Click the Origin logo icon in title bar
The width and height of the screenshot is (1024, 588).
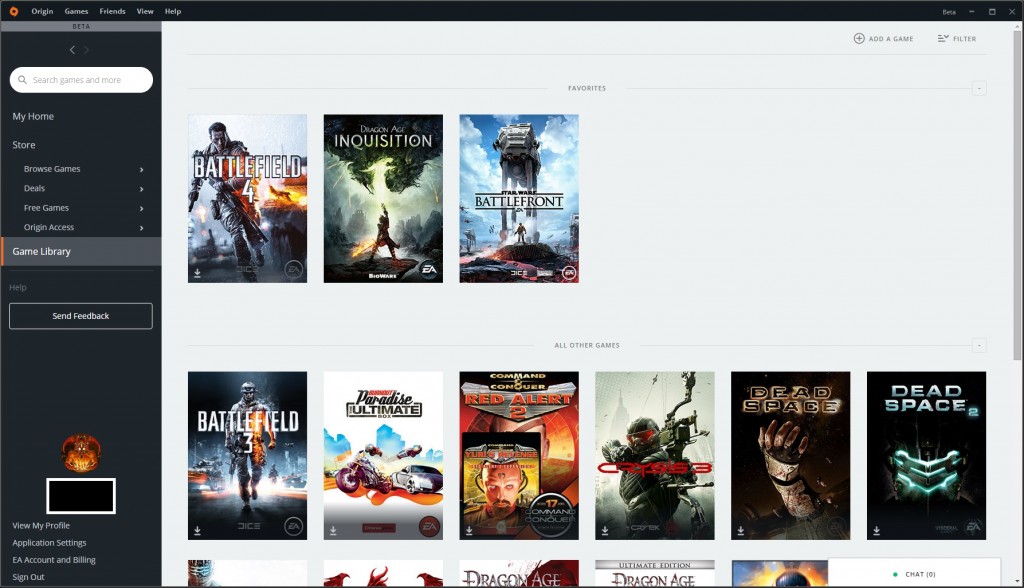pyautogui.click(x=14, y=11)
